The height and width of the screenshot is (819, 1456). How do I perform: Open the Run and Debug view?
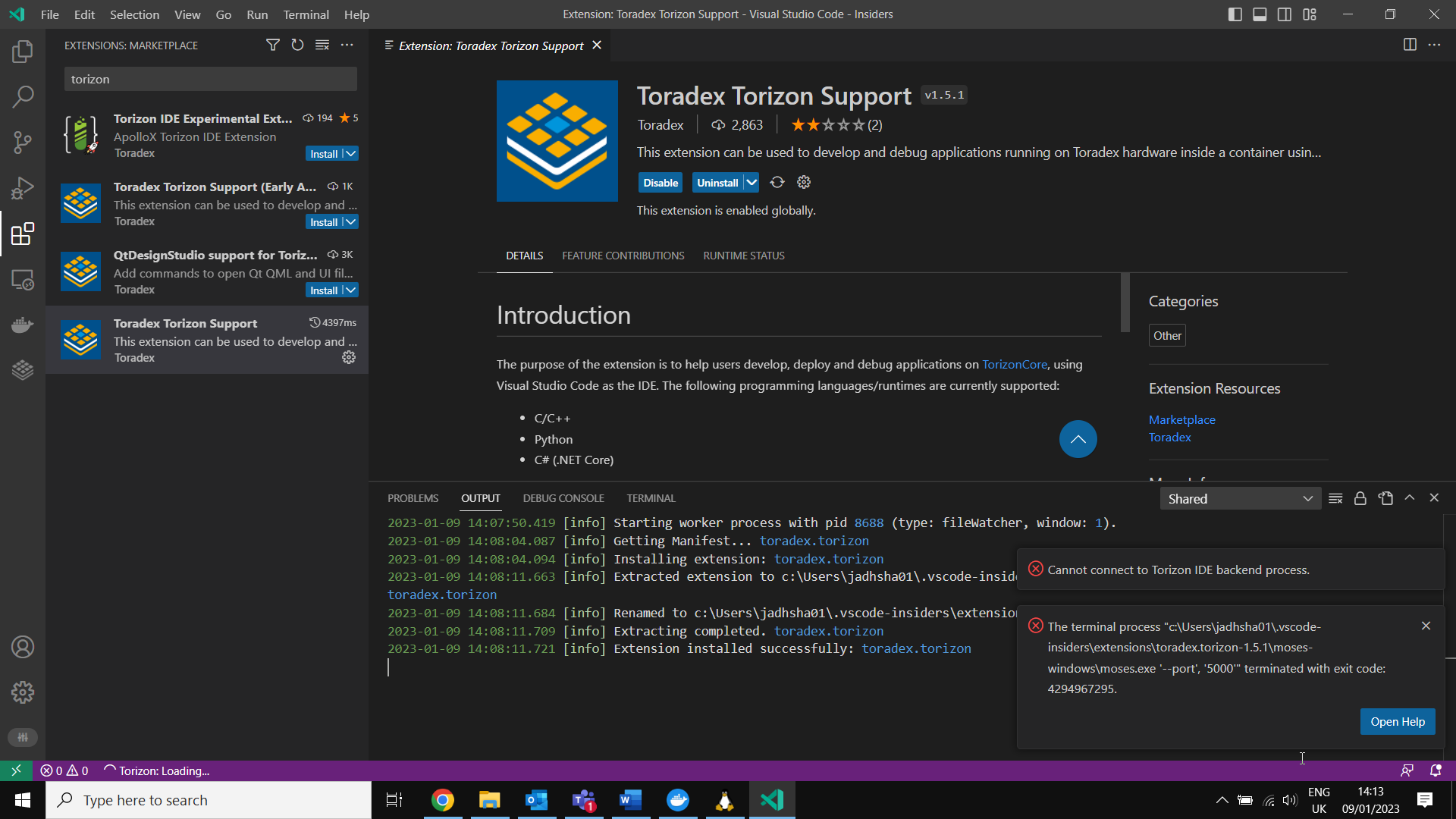23,188
